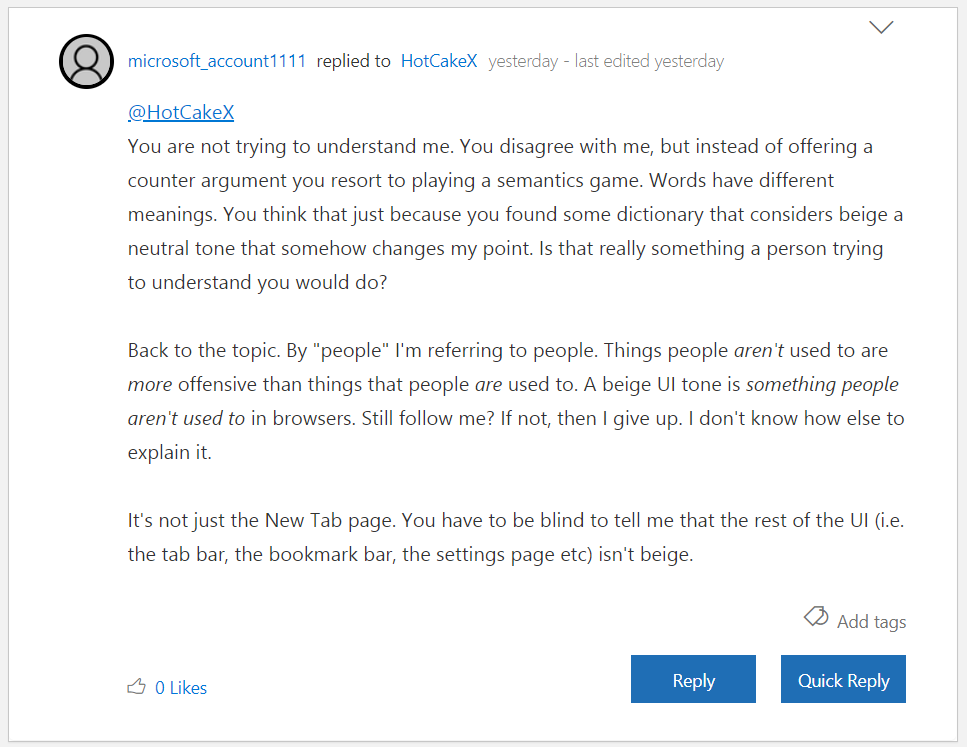Click the italic word 'more'
967x747 pixels.
click(149, 385)
